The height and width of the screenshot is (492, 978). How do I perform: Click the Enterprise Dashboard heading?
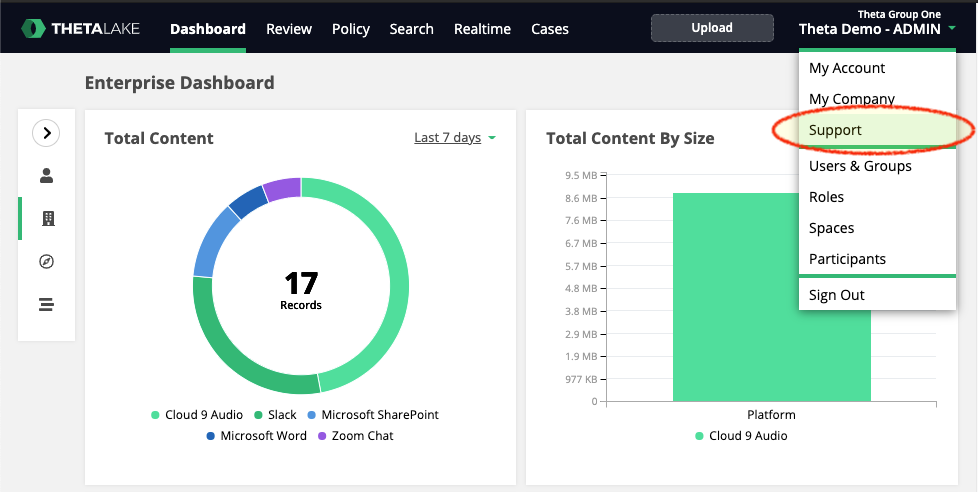(180, 82)
